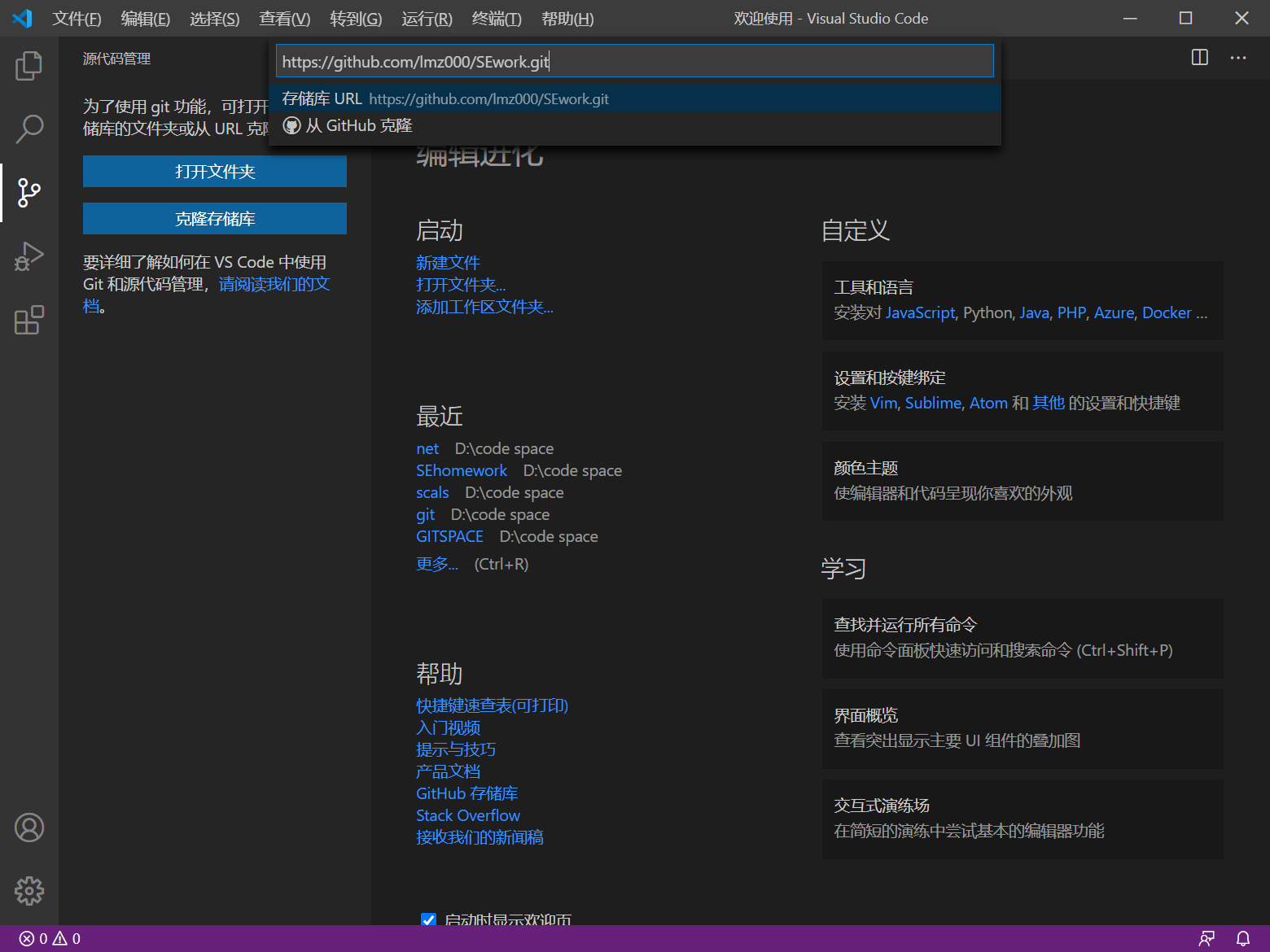Click the 其他 keybindings link
This screenshot has height=952, width=1270.
coord(1049,403)
